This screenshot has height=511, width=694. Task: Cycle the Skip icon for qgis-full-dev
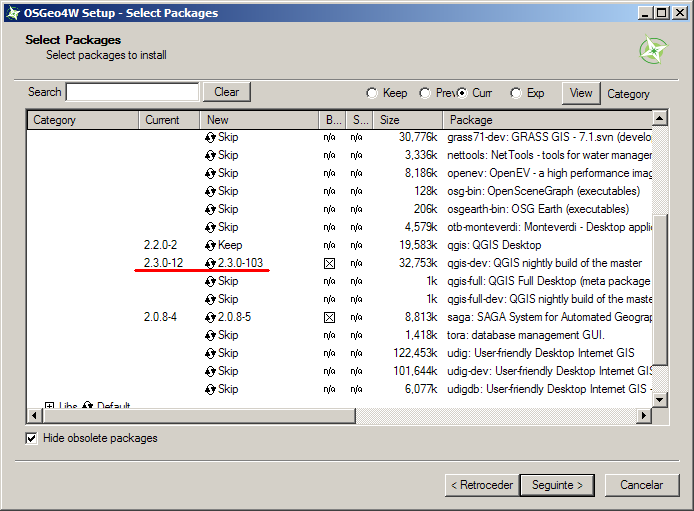[210, 300]
